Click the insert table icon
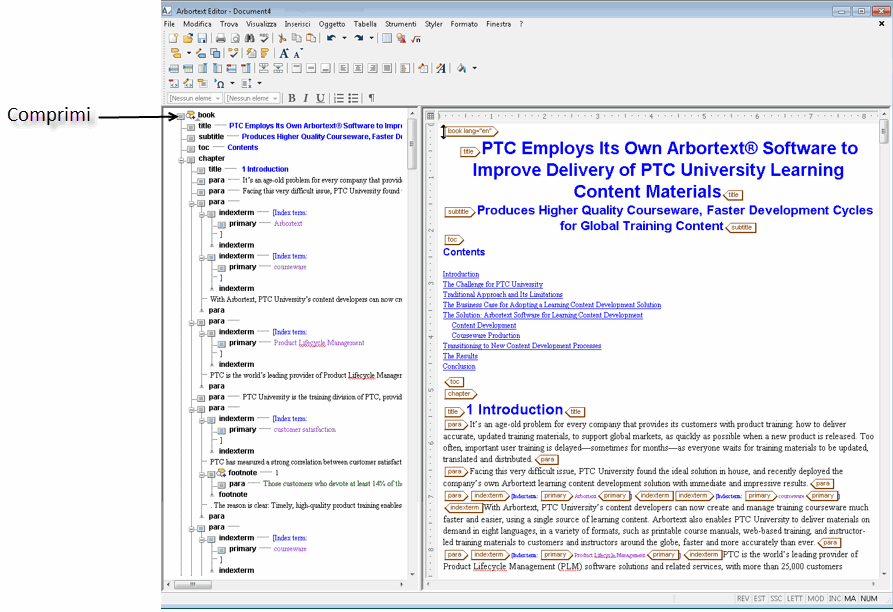The height and width of the screenshot is (612, 893). click(x=387, y=38)
